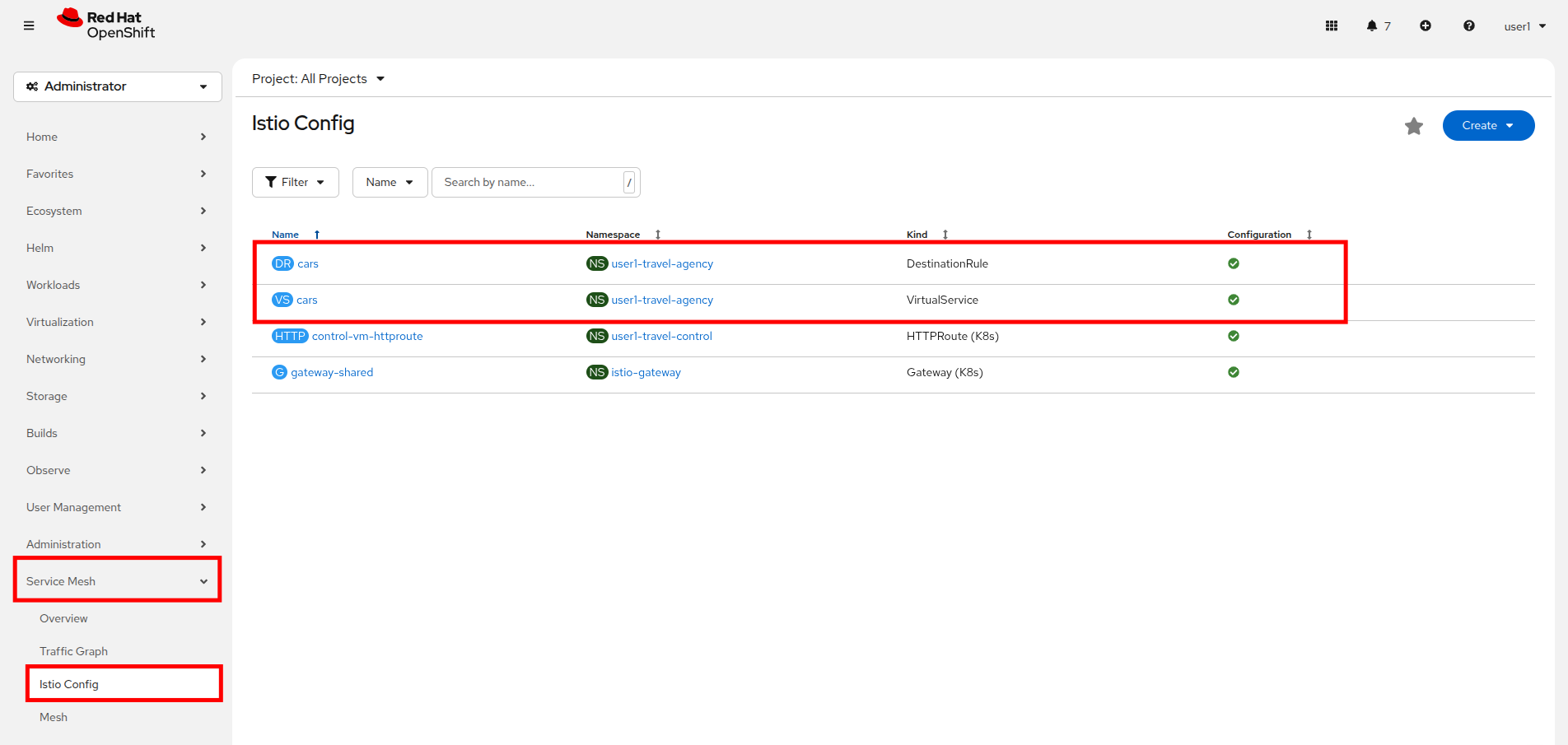Click the Create button

1487,126
